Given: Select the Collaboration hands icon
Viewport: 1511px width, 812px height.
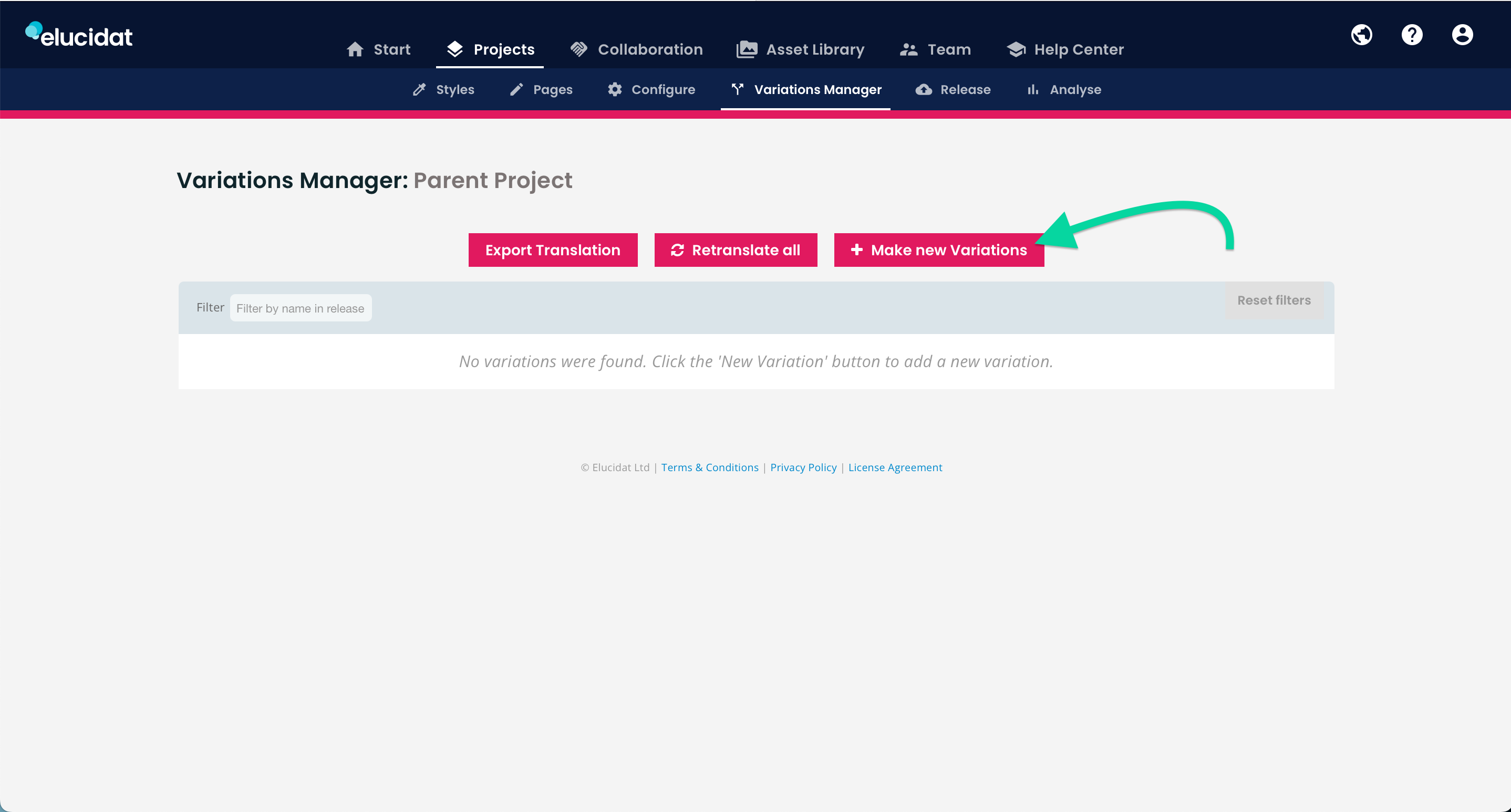Looking at the screenshot, I should (x=579, y=49).
